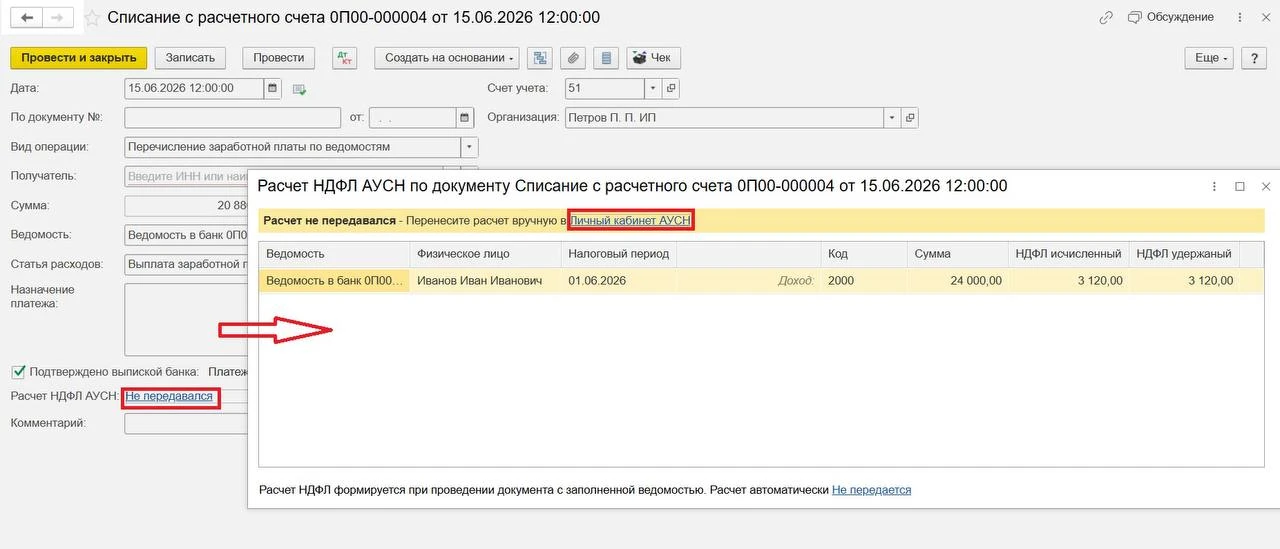Open the calendar picker for Дата field
The height and width of the screenshot is (549, 1280).
(x=273, y=88)
